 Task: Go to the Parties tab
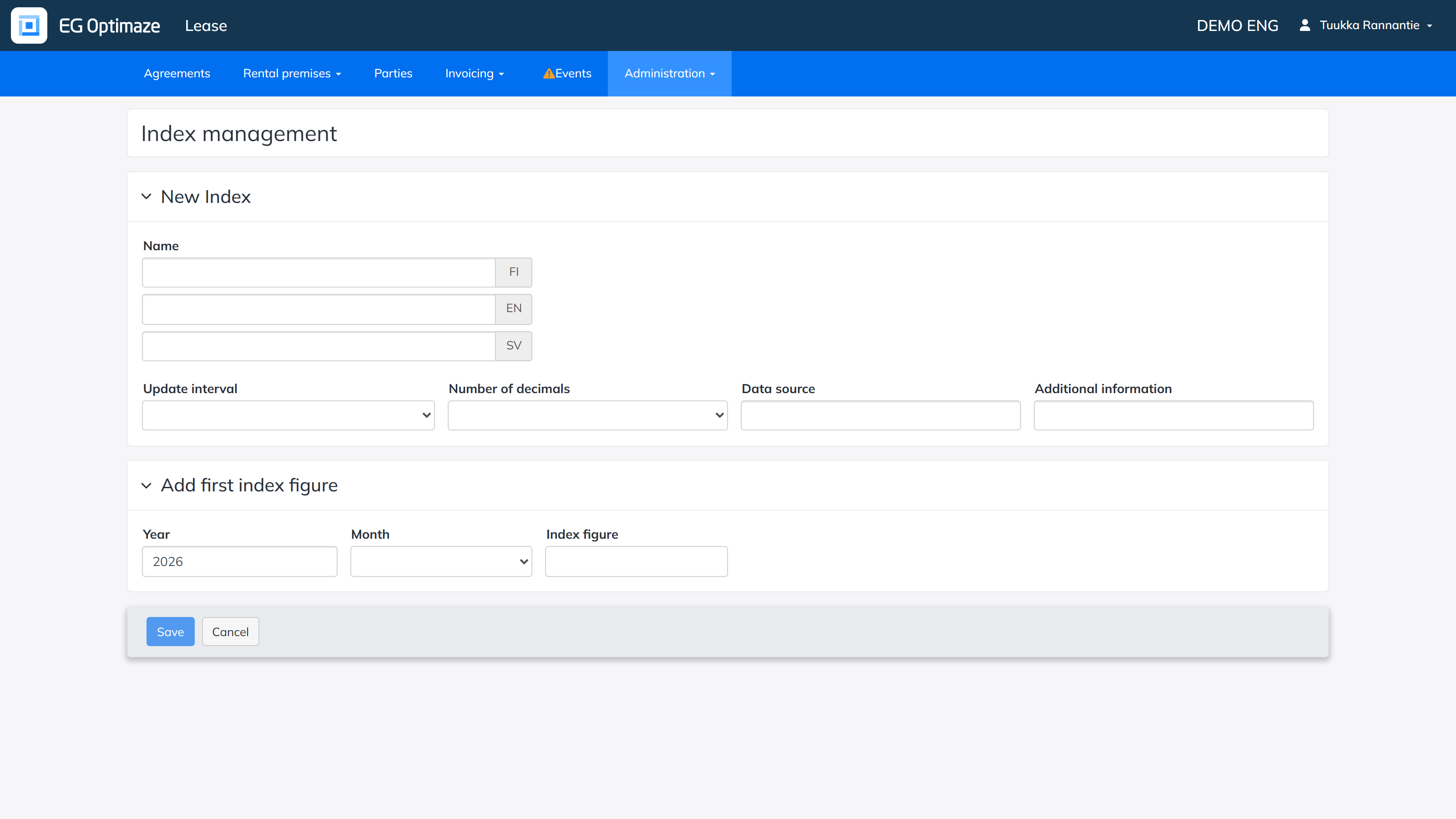[393, 73]
